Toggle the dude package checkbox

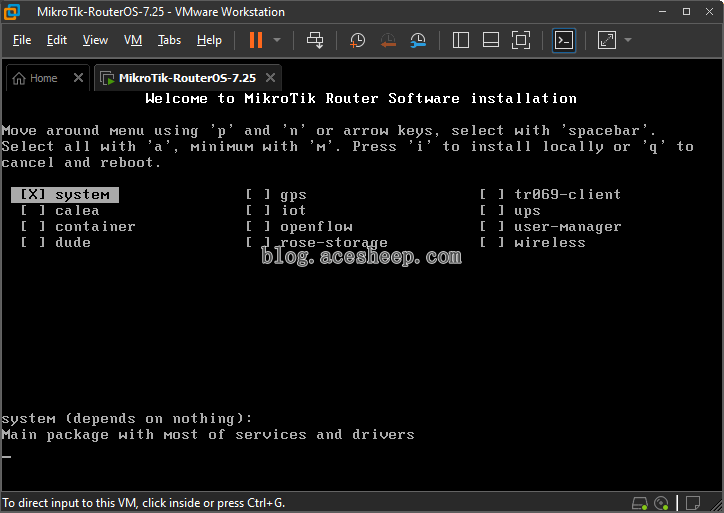[x=32, y=242]
